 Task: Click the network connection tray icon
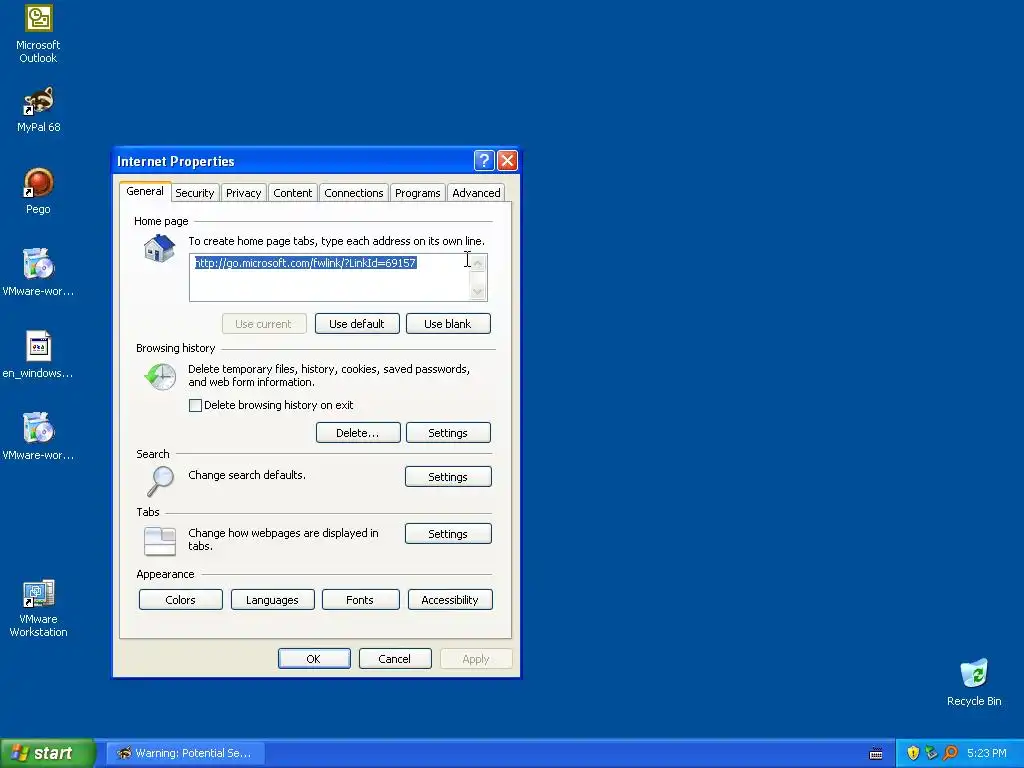pyautogui.click(x=931, y=753)
